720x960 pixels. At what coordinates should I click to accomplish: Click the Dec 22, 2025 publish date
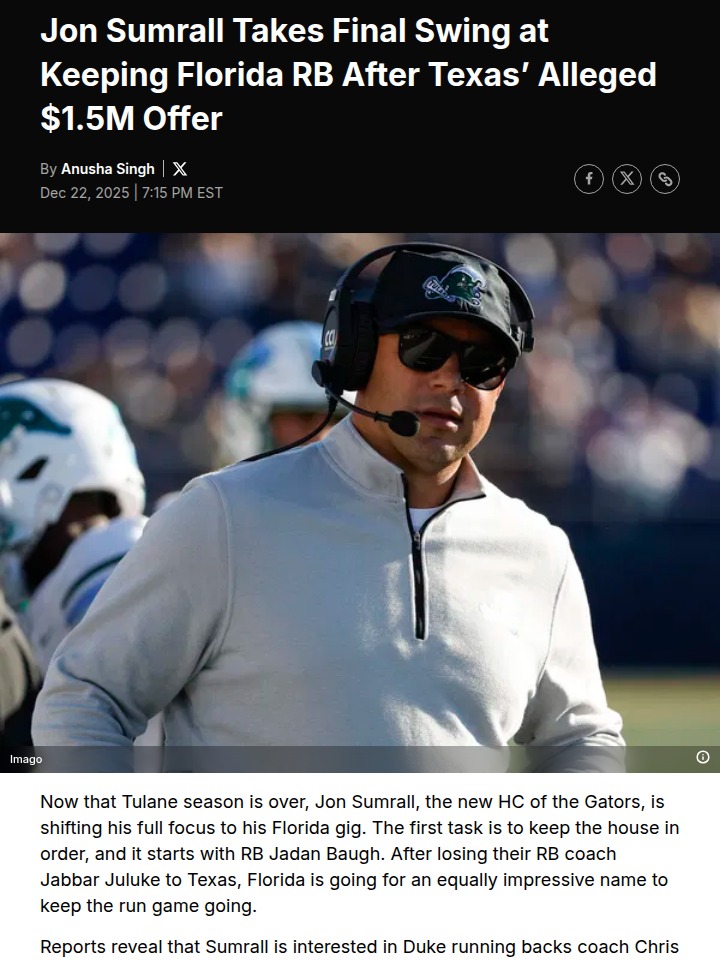coord(84,193)
